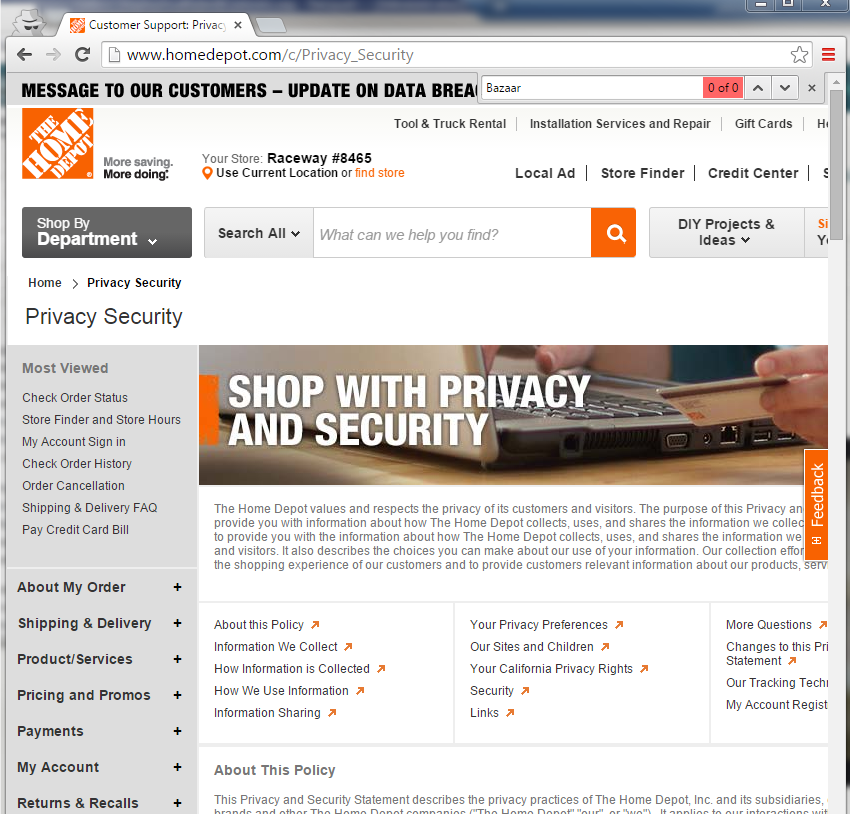Click the orange Feedback side button
This screenshot has width=850, height=814.
pos(816,505)
